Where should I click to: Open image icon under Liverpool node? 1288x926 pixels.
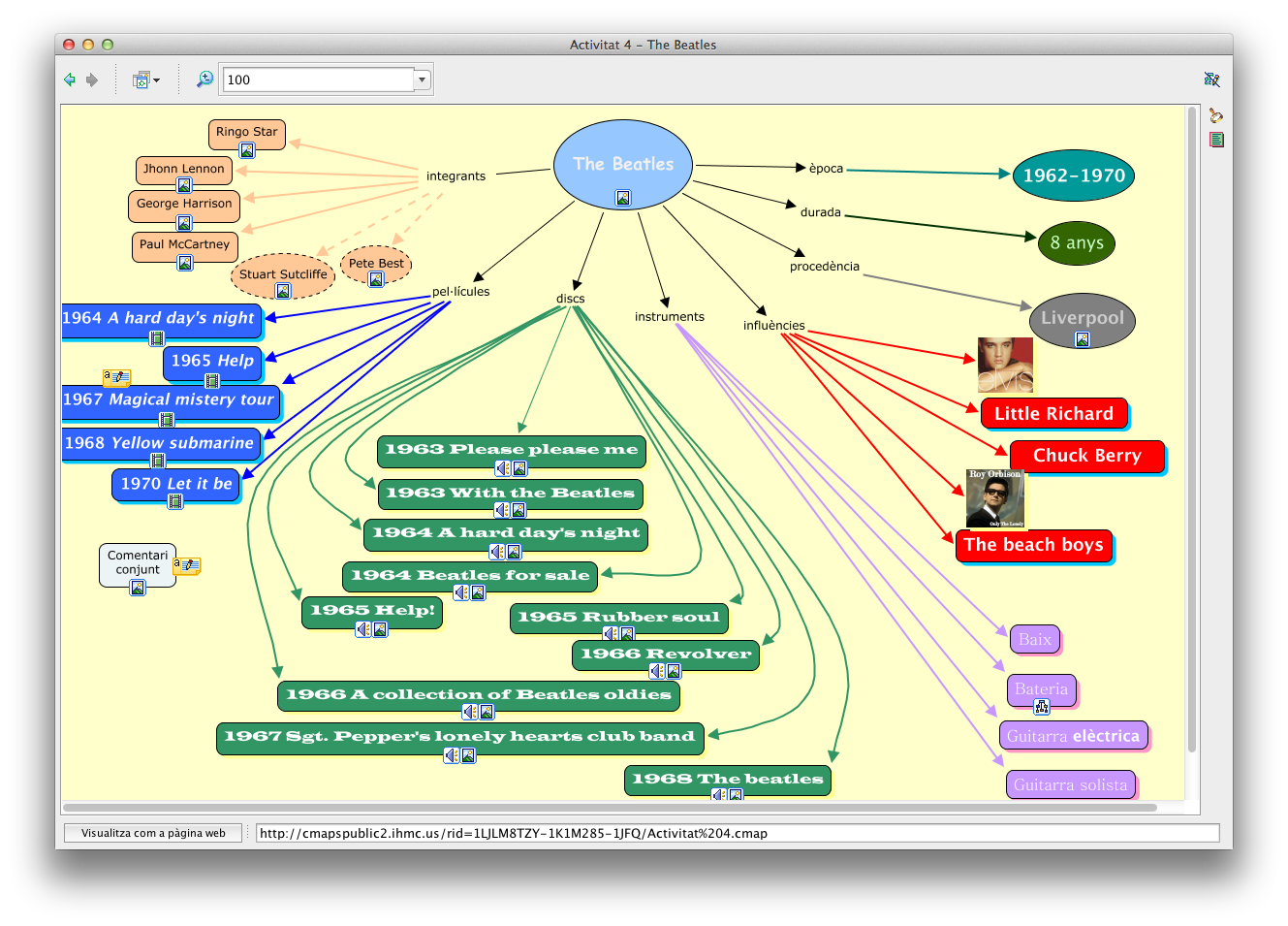click(1083, 339)
